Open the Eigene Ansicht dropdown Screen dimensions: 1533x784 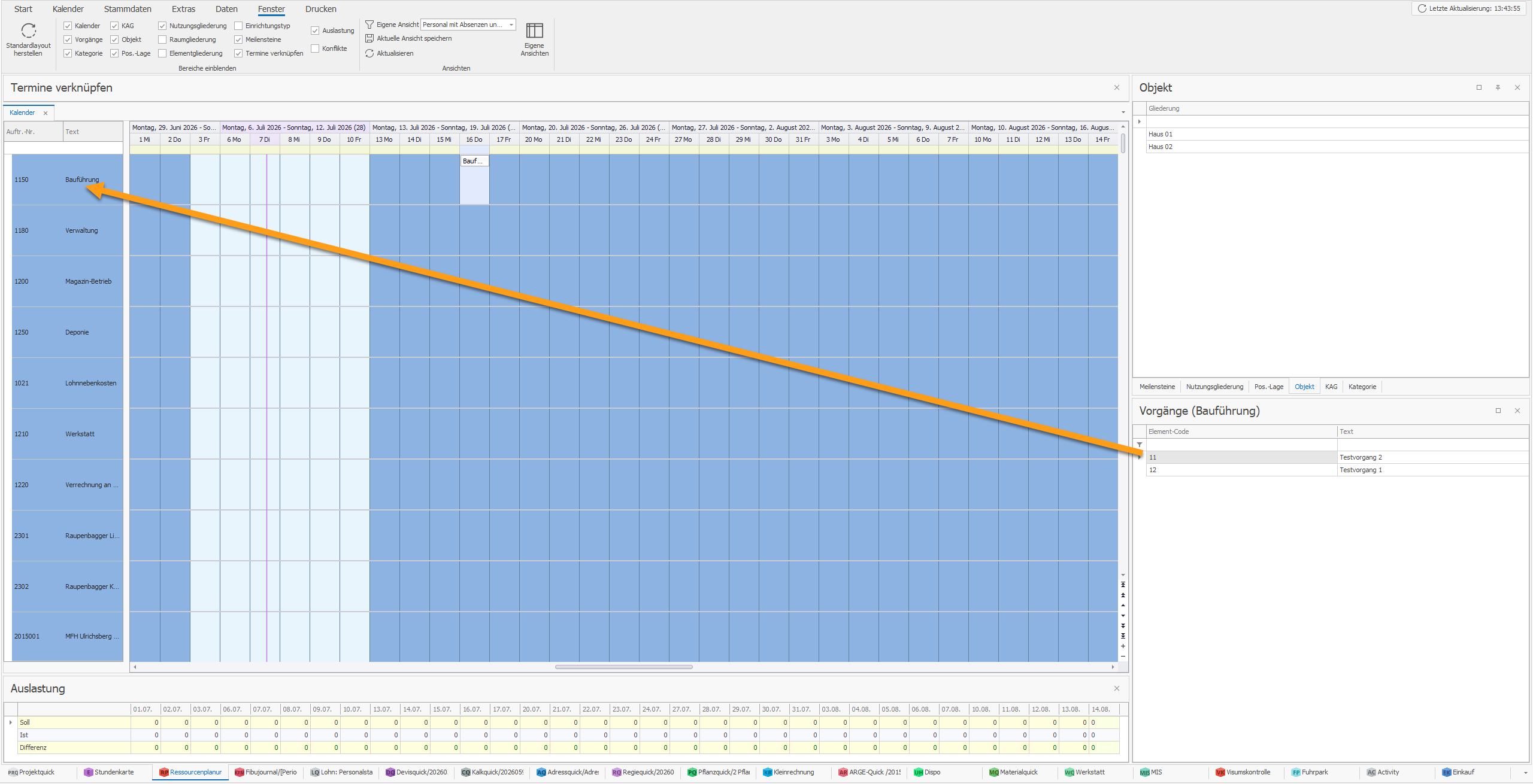click(511, 25)
